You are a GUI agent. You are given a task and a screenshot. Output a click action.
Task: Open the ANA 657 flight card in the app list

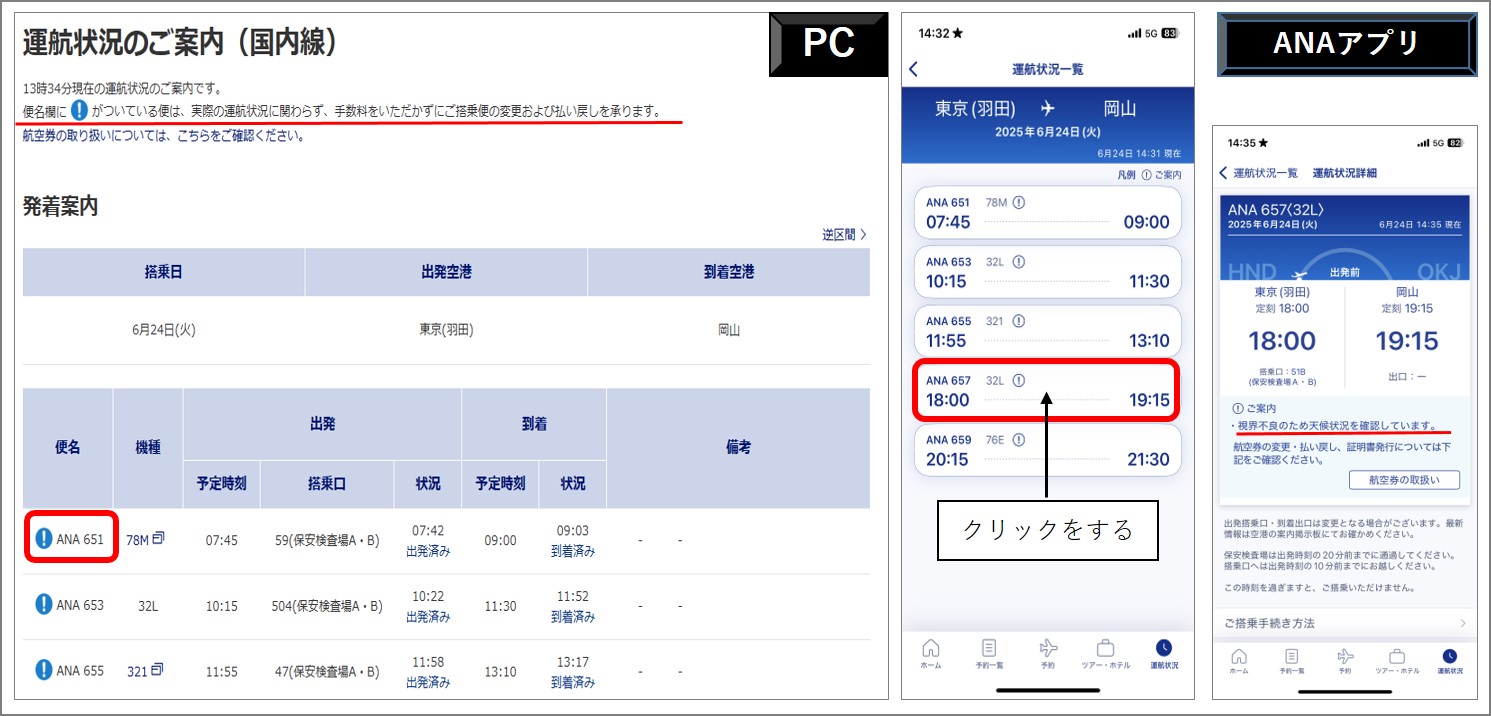click(1047, 390)
